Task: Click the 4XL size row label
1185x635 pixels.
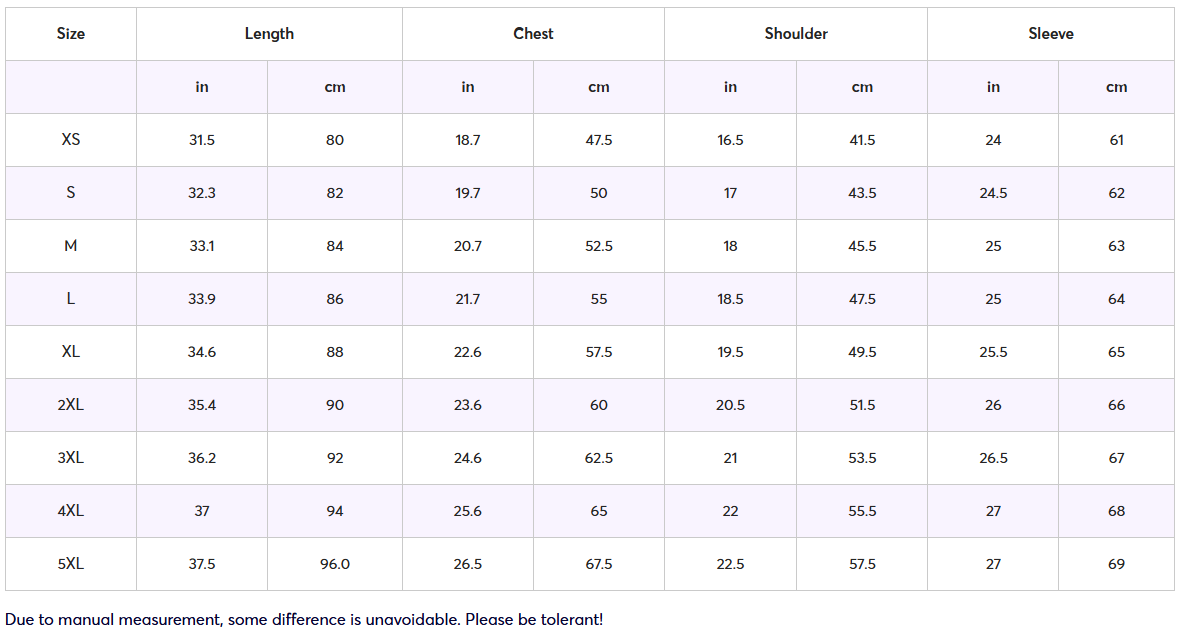Action: point(71,511)
